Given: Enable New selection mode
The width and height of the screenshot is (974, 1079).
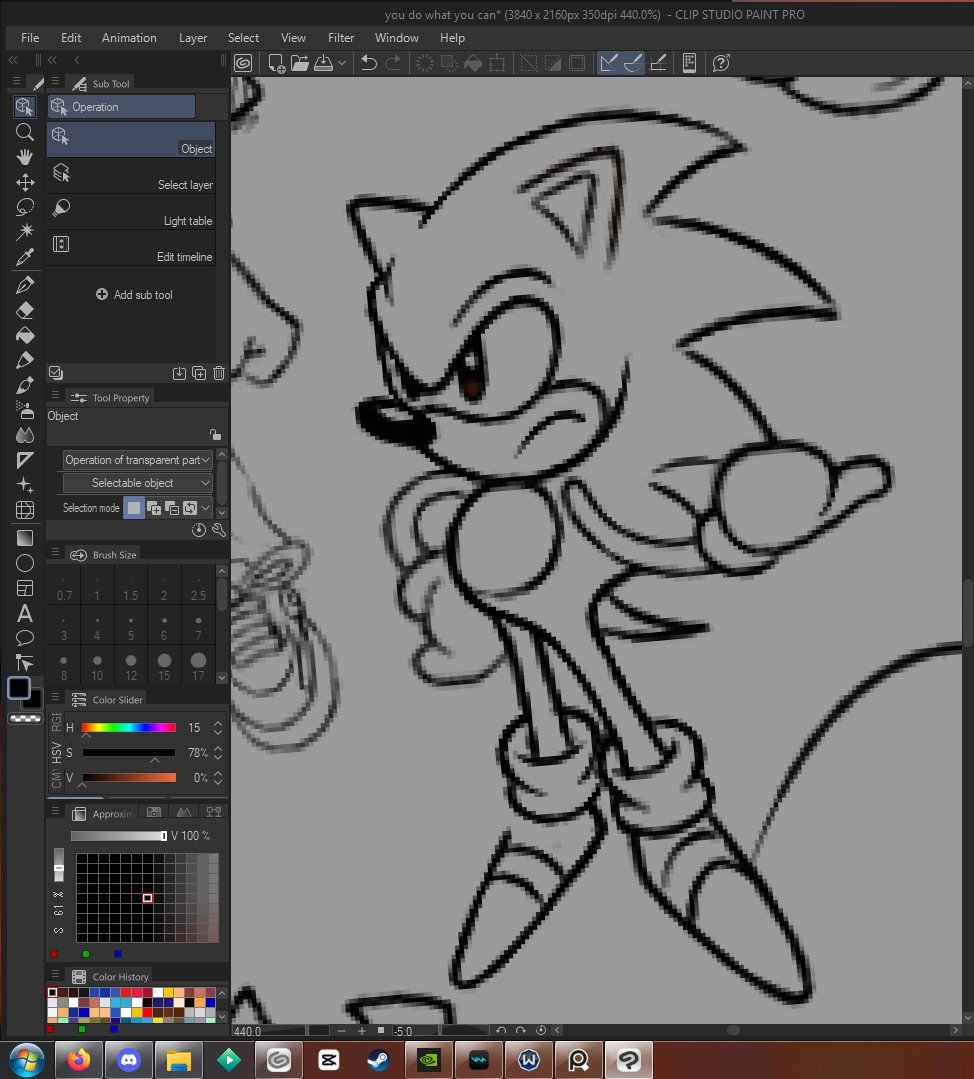Looking at the screenshot, I should tap(134, 508).
